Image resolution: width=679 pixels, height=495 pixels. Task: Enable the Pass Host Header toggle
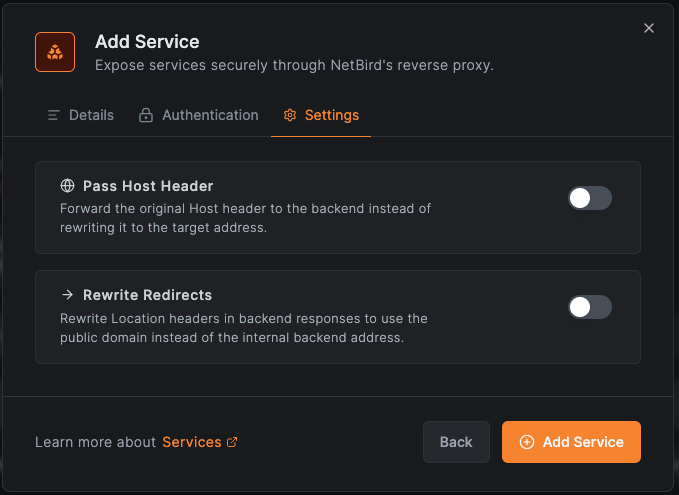(589, 198)
